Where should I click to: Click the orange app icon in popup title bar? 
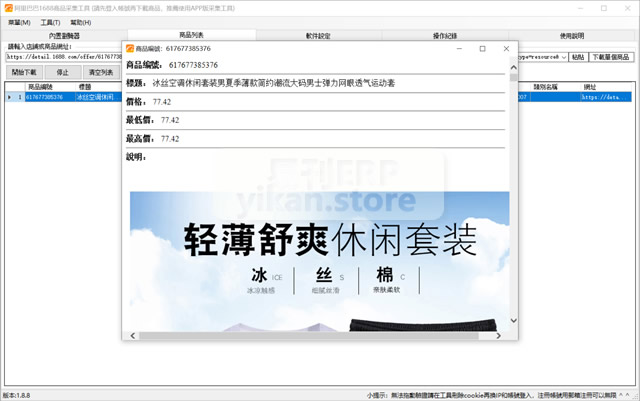[129, 48]
